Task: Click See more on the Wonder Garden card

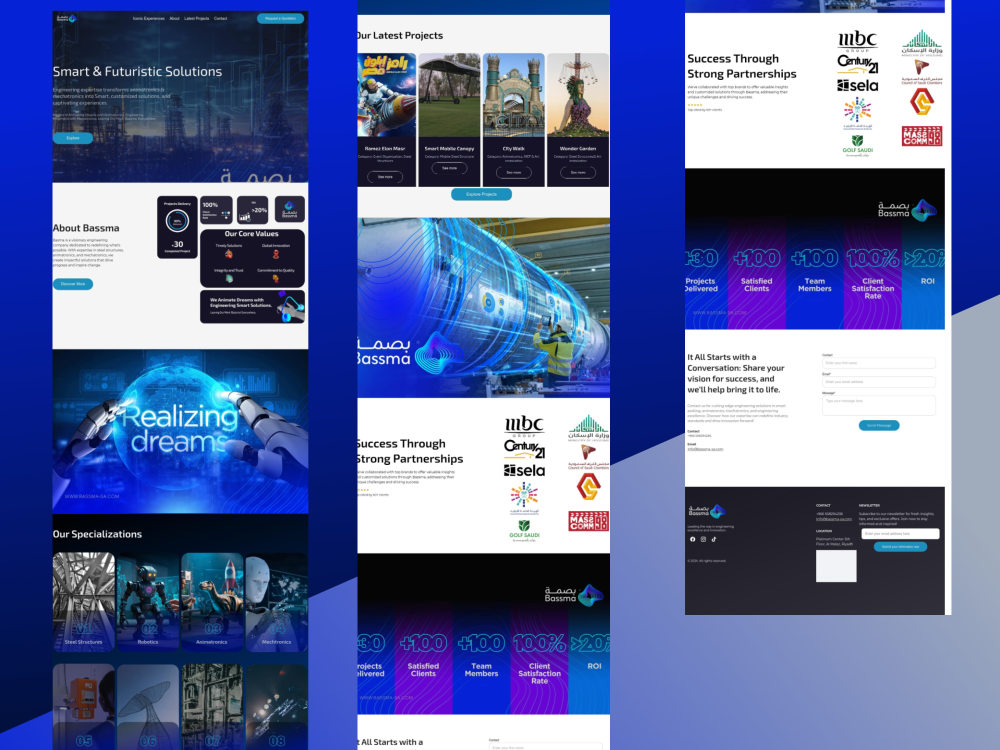Action: pos(578,172)
